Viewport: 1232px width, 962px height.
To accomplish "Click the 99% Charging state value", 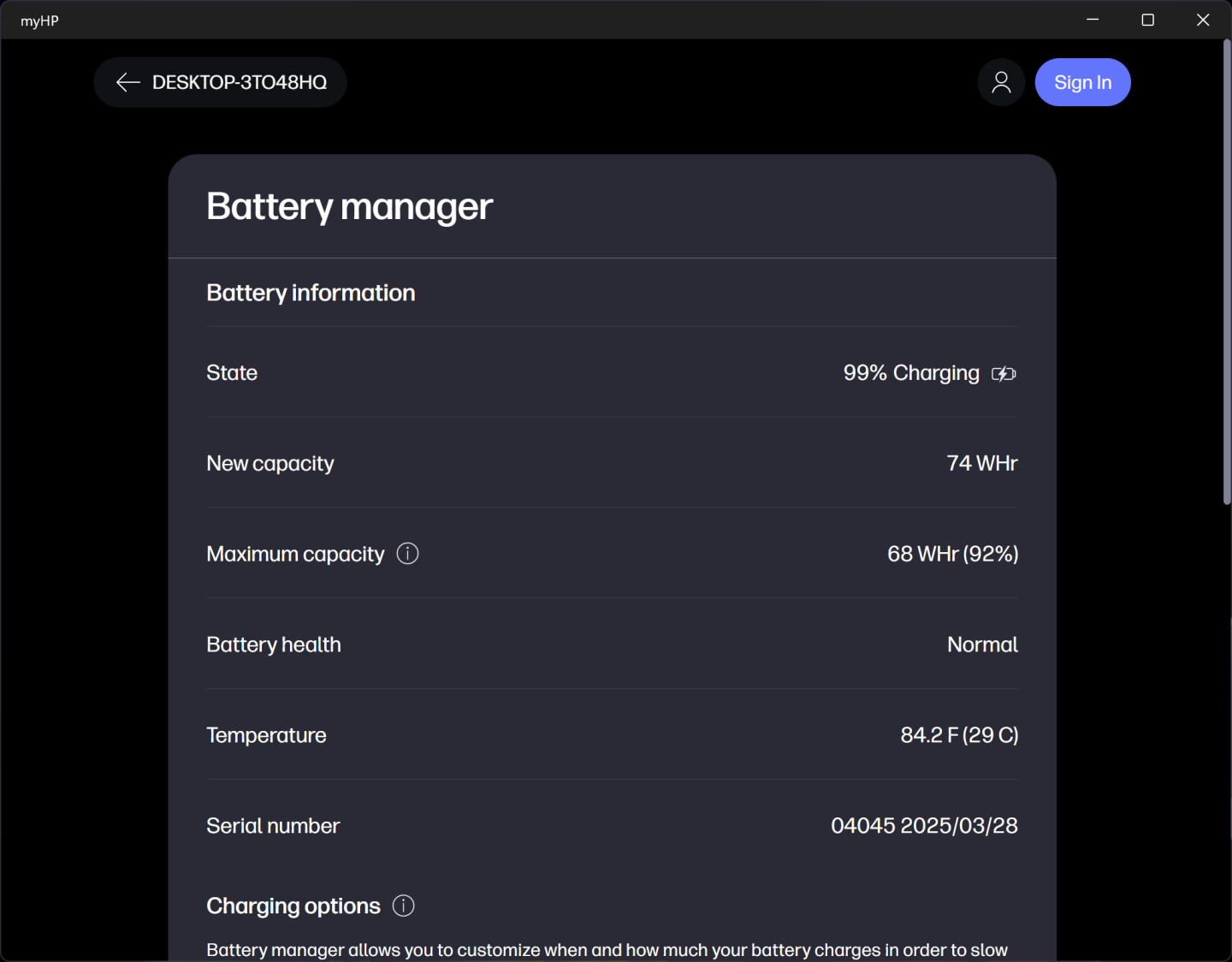I will pyautogui.click(x=911, y=373).
